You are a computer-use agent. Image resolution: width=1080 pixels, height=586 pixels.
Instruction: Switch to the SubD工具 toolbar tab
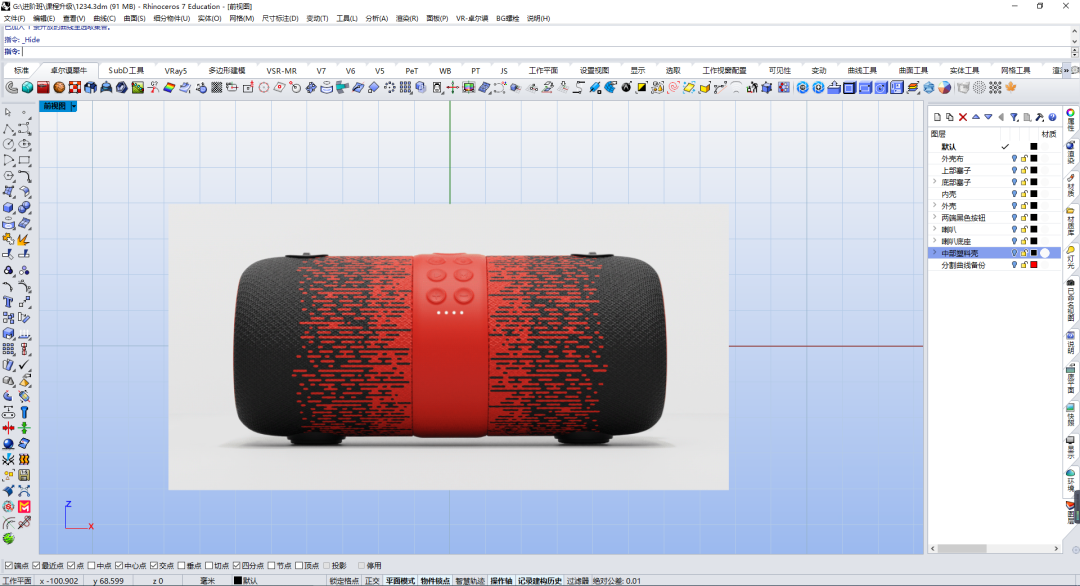pyautogui.click(x=126, y=70)
